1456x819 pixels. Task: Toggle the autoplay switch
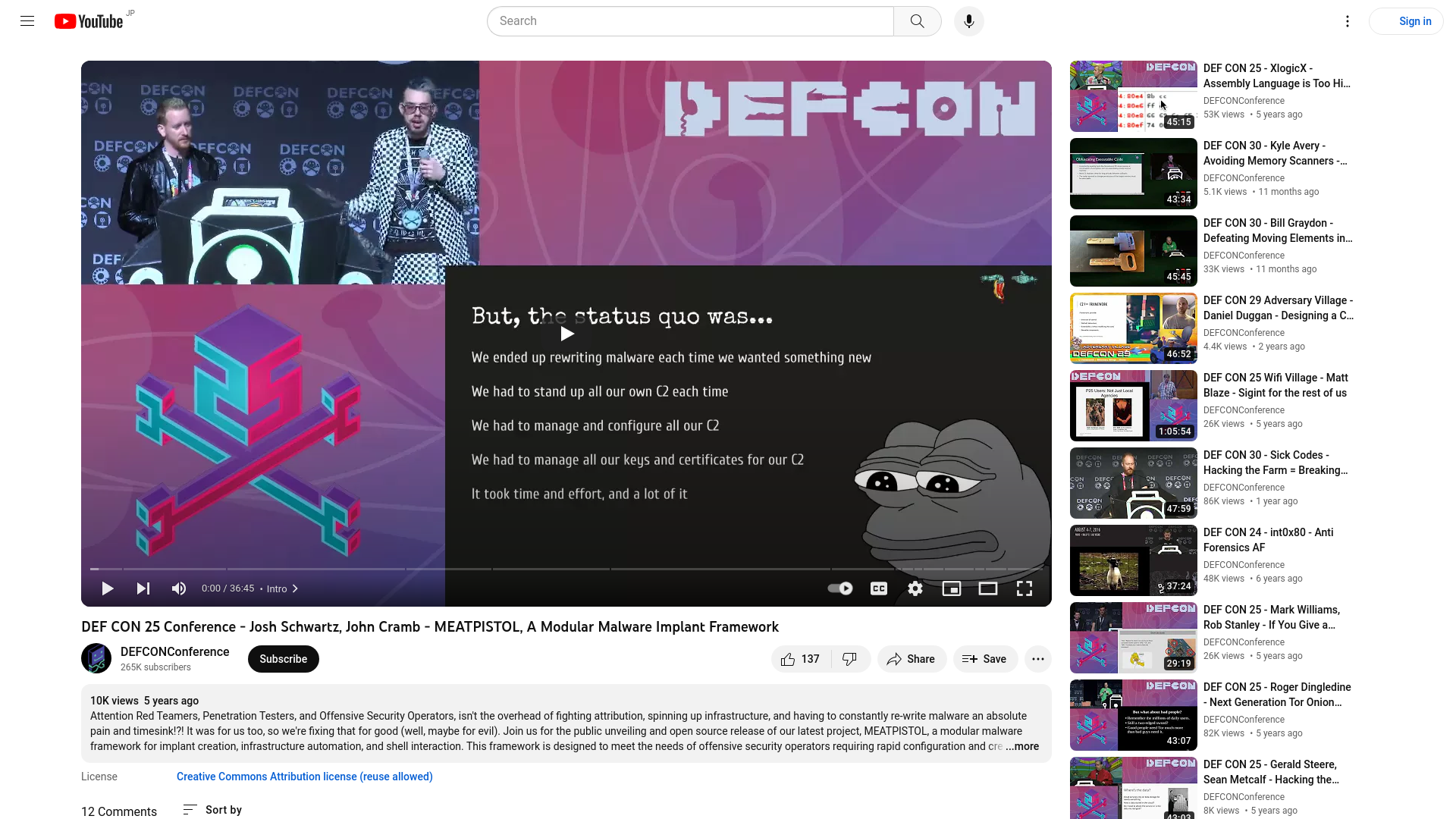(840, 588)
